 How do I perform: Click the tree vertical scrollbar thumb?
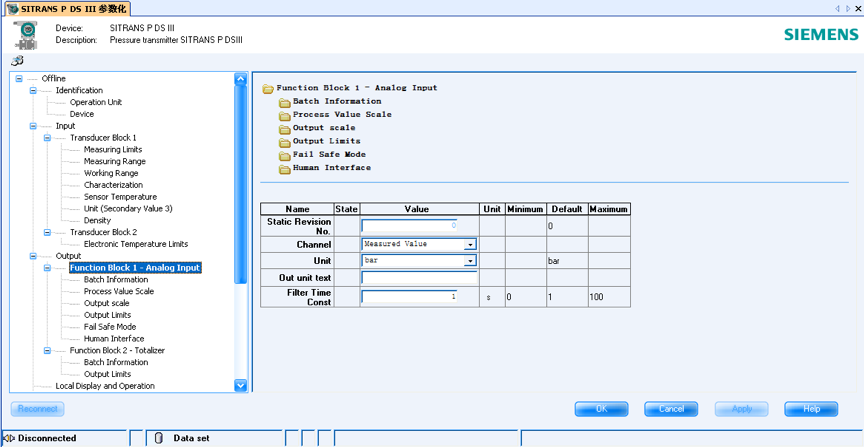click(x=240, y=185)
